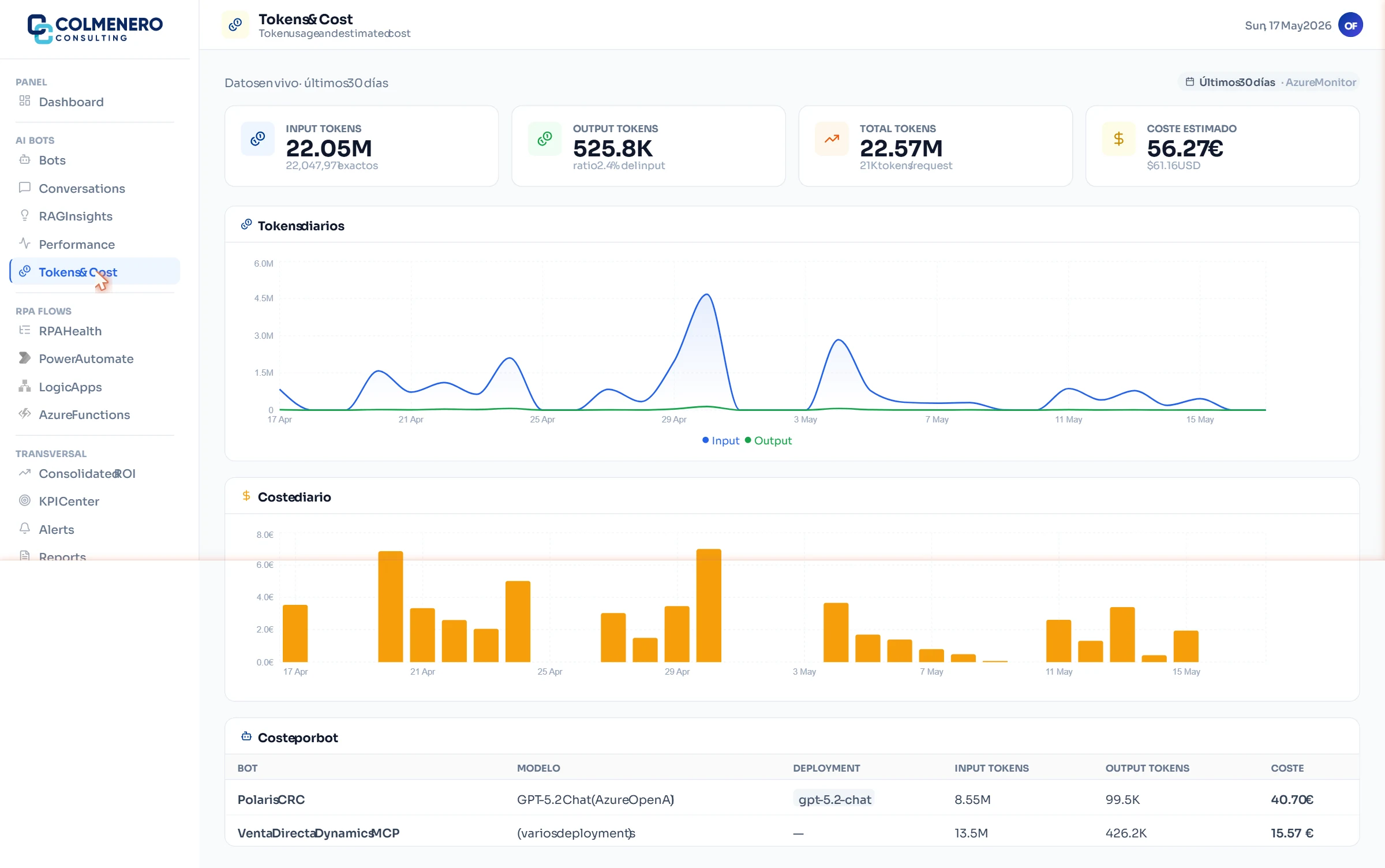The image size is (1385, 868).
Task: Click the PolarisCRC bot name
Action: (271, 799)
